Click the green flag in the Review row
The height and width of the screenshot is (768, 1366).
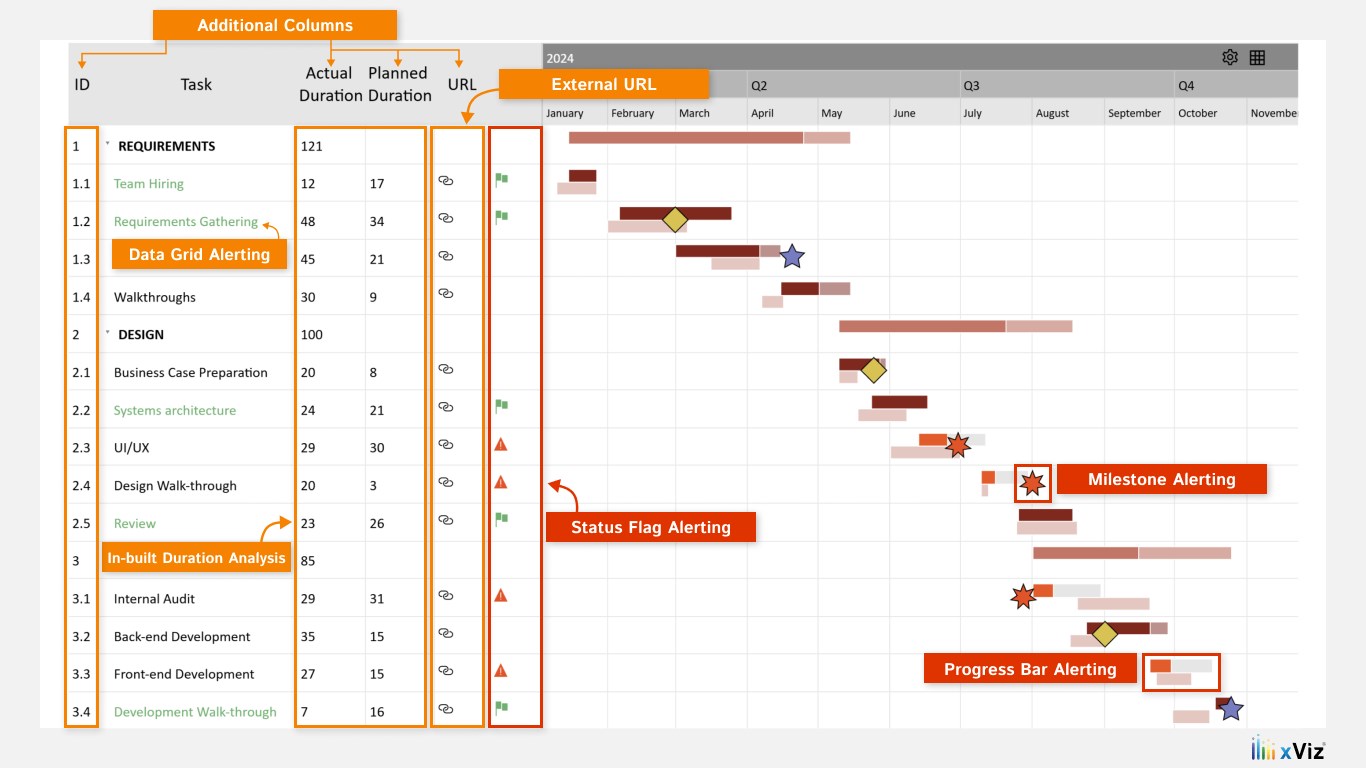[501, 519]
